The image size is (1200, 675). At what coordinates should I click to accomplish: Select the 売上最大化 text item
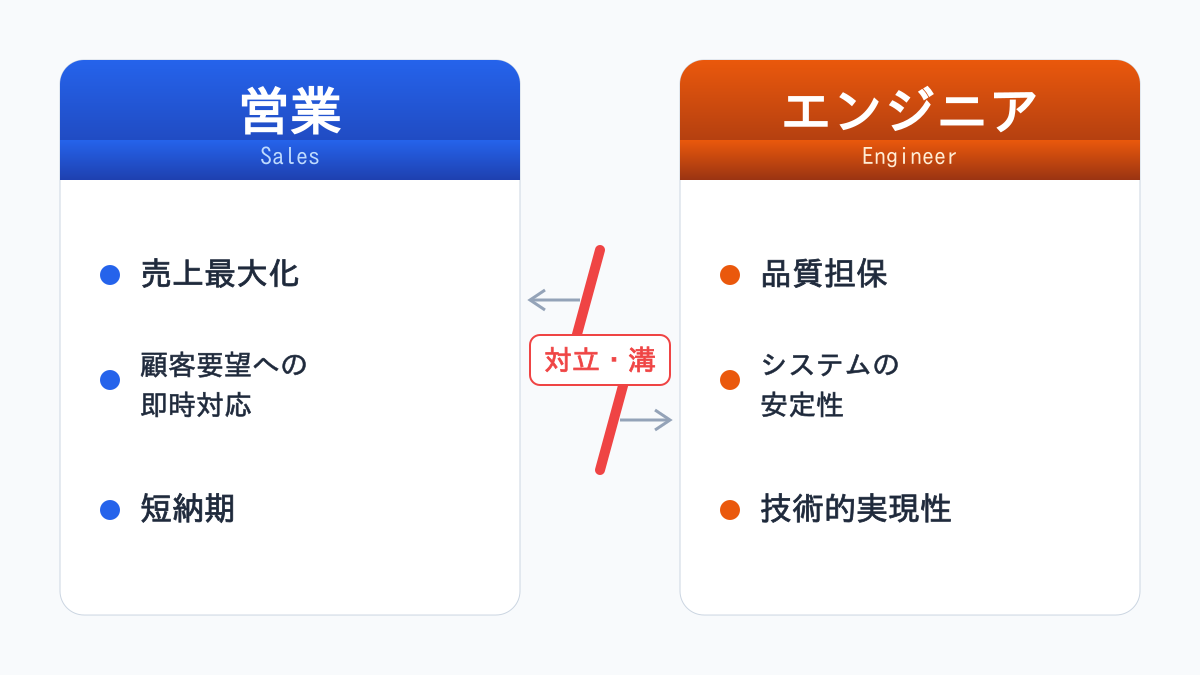pos(220,274)
